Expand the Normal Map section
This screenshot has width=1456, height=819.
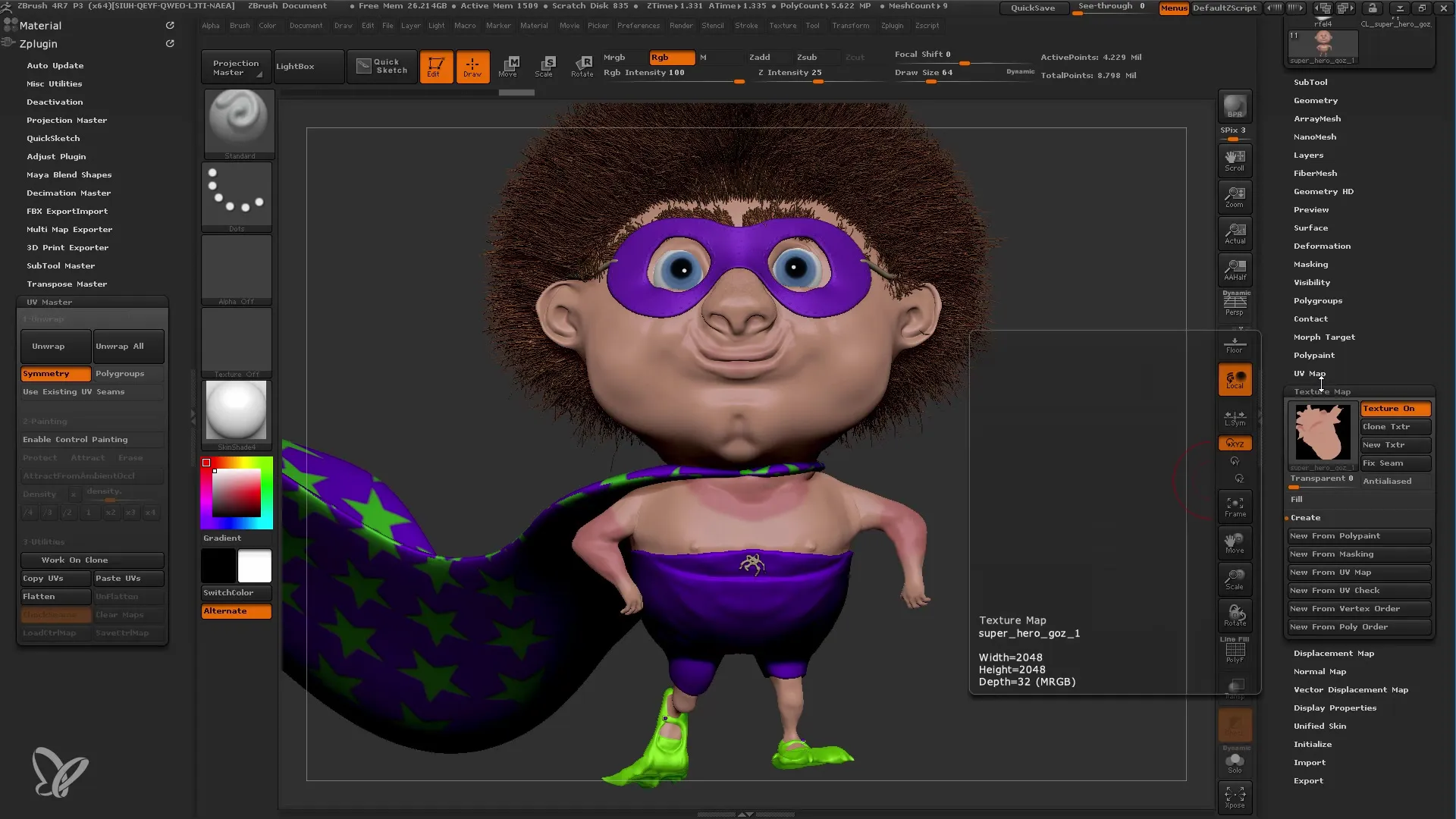tap(1319, 671)
